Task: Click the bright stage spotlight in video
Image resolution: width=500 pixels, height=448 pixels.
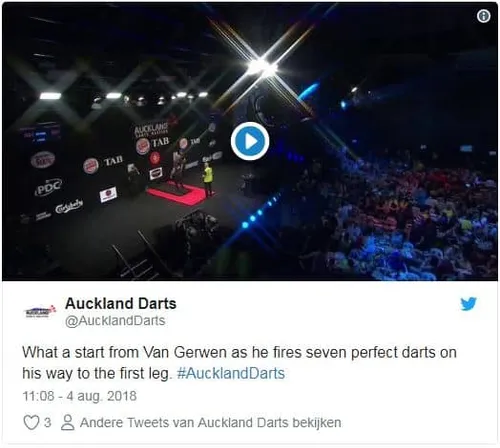Action: click(x=263, y=67)
